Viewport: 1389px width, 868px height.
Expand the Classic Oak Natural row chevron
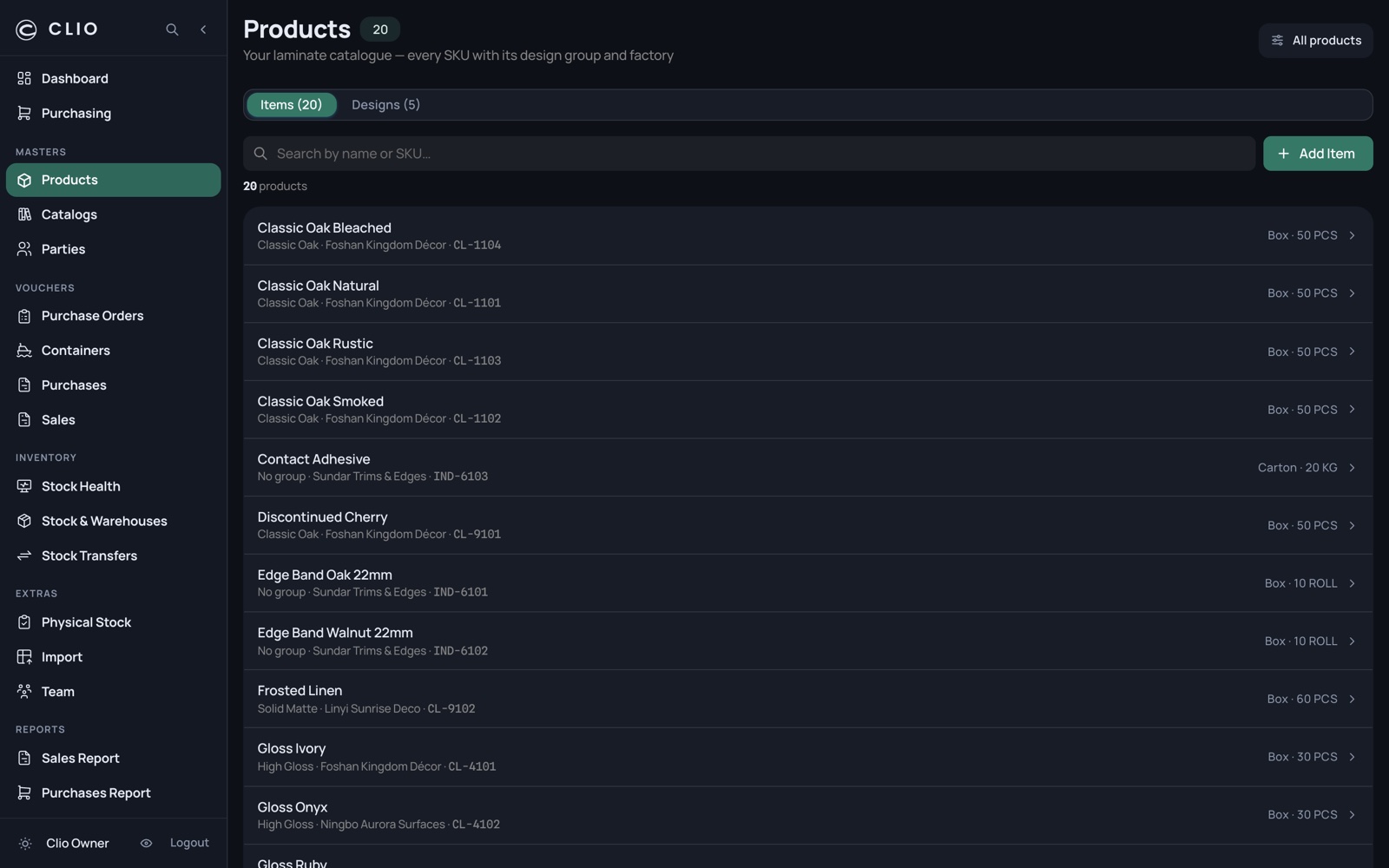coord(1352,293)
